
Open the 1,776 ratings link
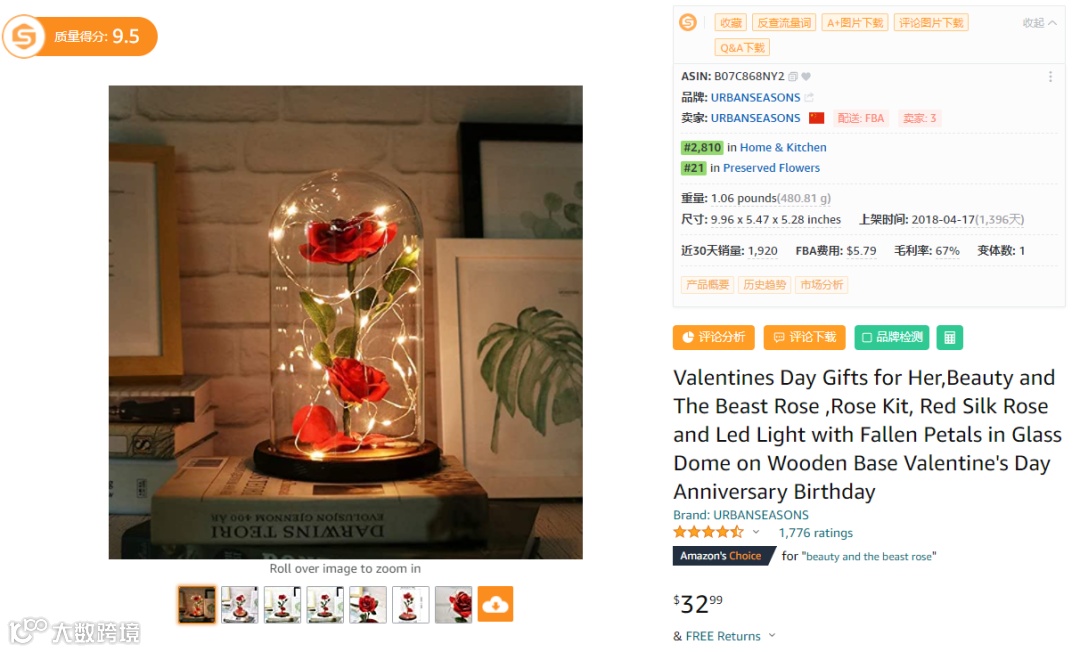[816, 533]
